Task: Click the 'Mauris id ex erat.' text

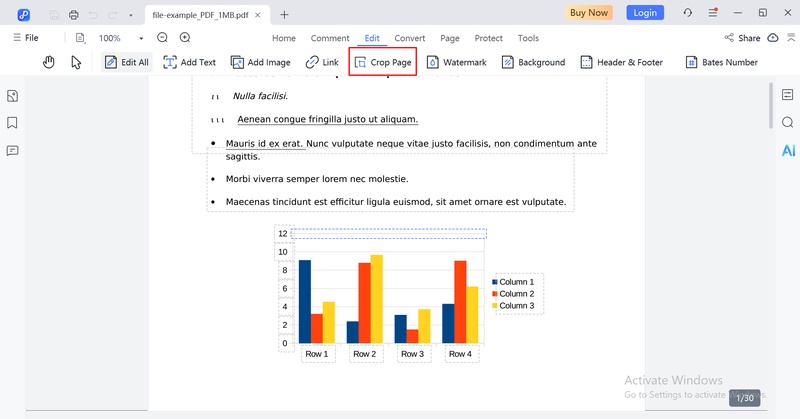Action: tap(264, 144)
